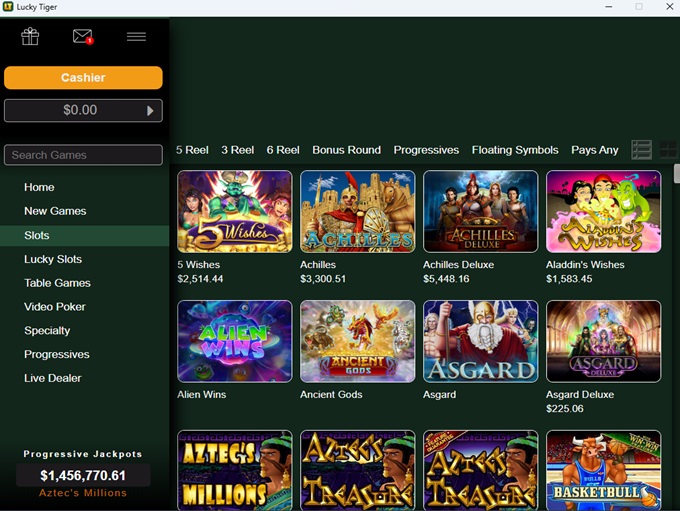The width and height of the screenshot is (680, 511).
Task: Open Live Dealer in sidebar
Action: coord(52,378)
